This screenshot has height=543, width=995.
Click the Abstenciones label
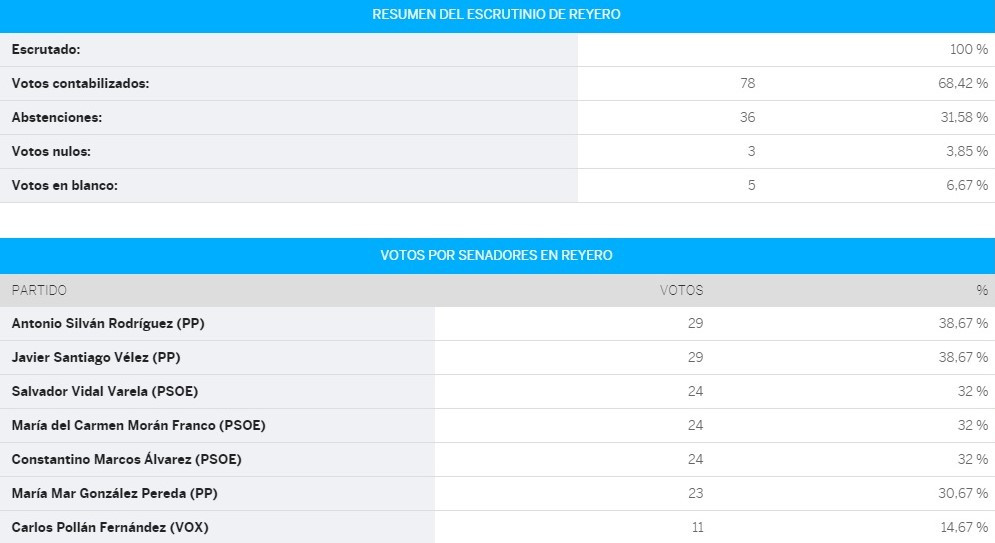pos(56,117)
